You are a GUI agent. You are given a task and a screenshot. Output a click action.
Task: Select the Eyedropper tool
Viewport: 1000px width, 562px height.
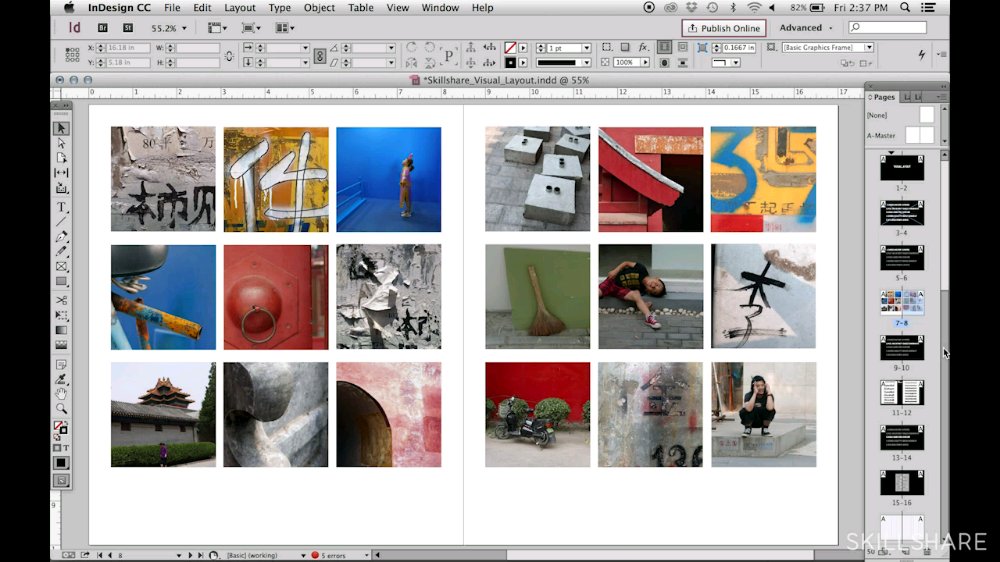click(x=61, y=380)
